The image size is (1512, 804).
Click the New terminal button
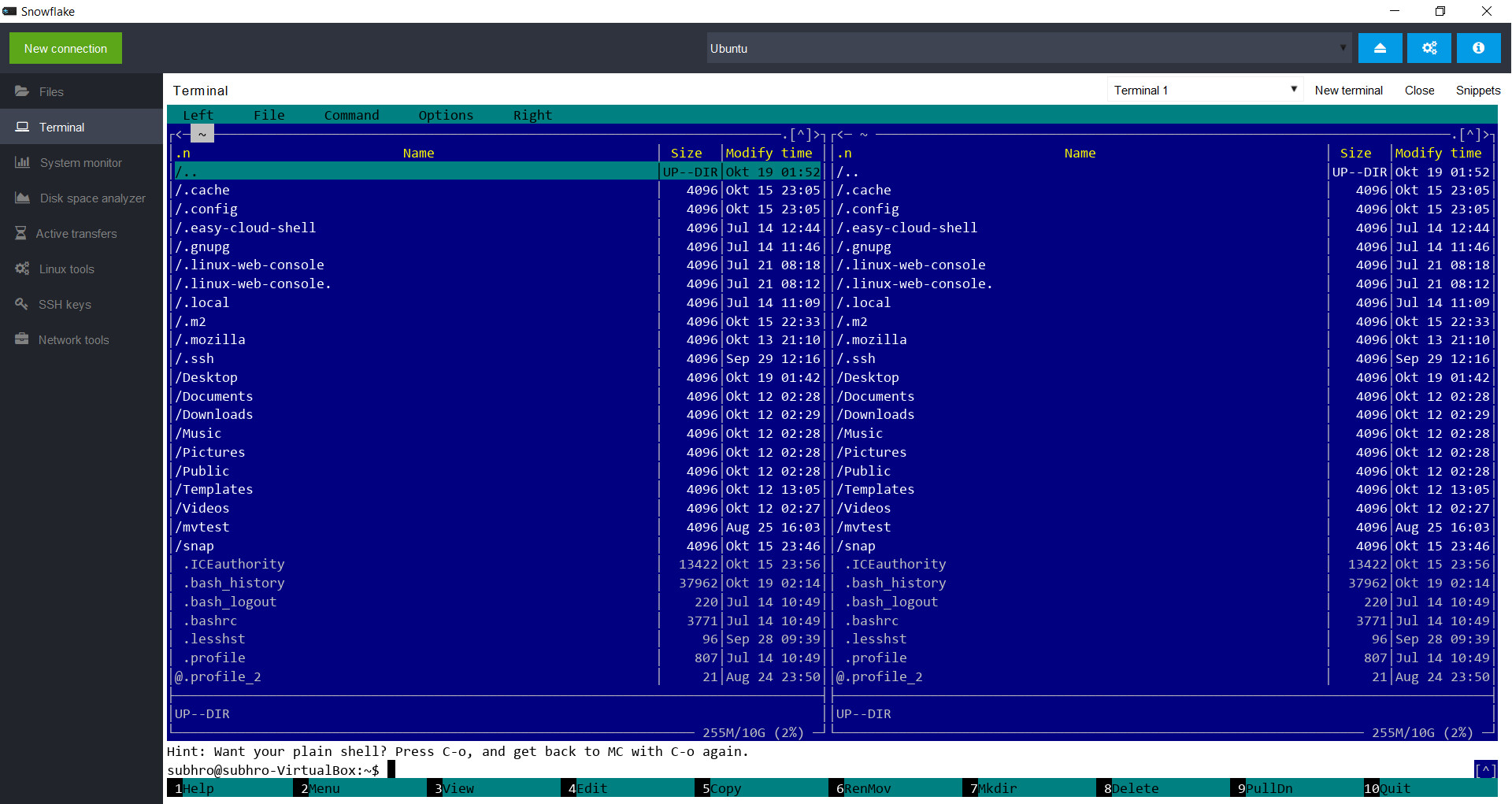coord(1348,91)
